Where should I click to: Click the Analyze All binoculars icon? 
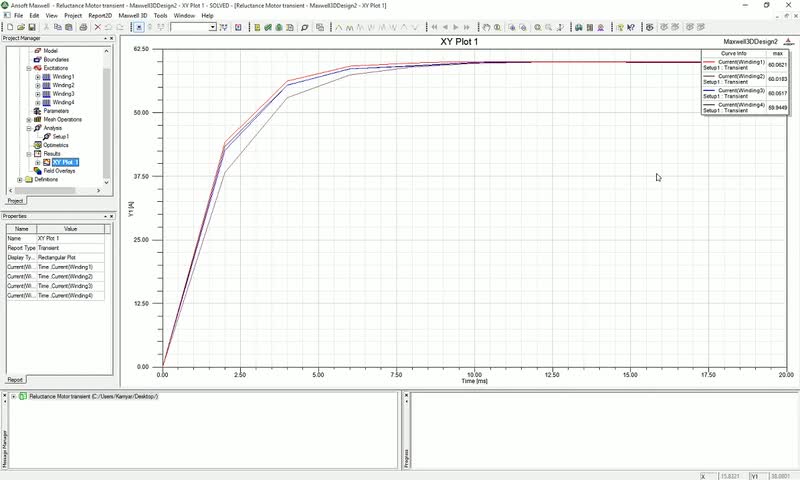click(x=579, y=27)
